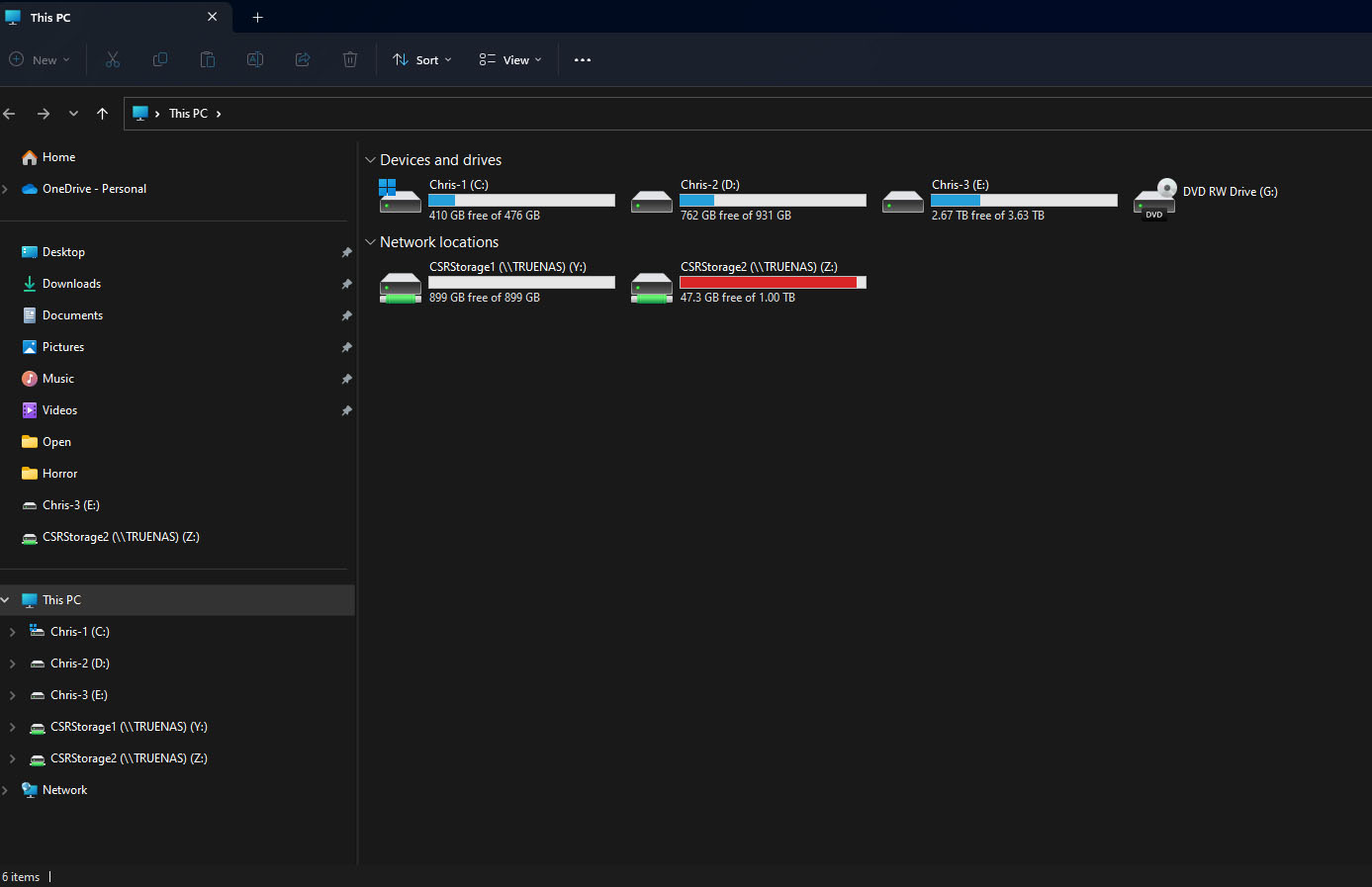Go forward with the right arrow

tap(44, 114)
